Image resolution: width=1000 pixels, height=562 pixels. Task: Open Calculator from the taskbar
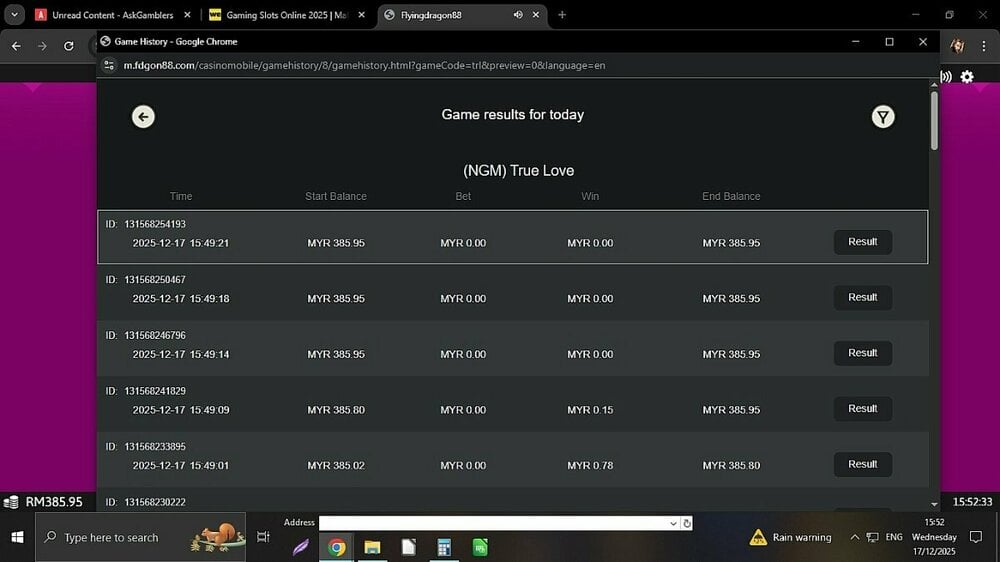tap(444, 547)
